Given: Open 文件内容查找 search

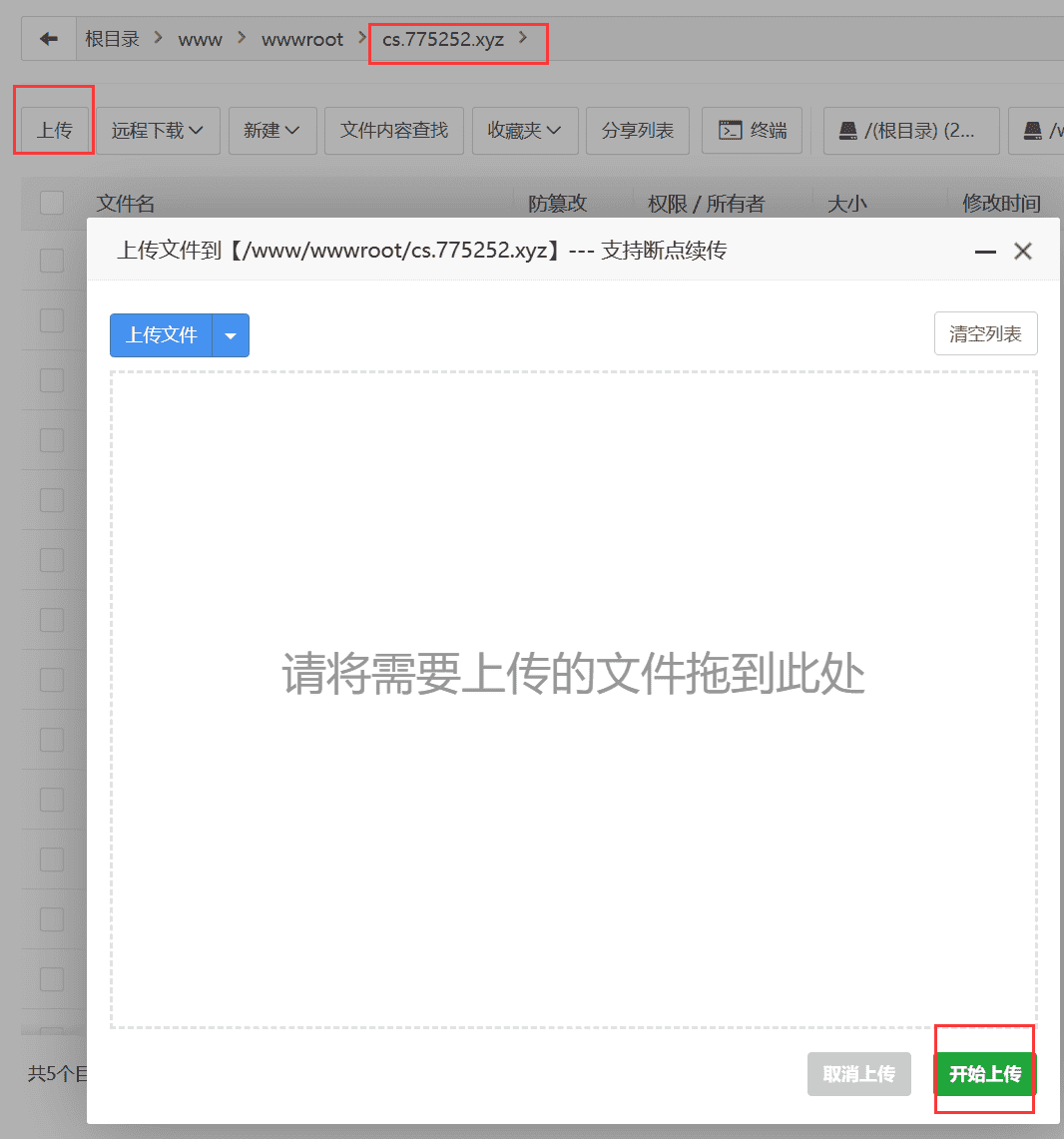Looking at the screenshot, I should point(393,131).
